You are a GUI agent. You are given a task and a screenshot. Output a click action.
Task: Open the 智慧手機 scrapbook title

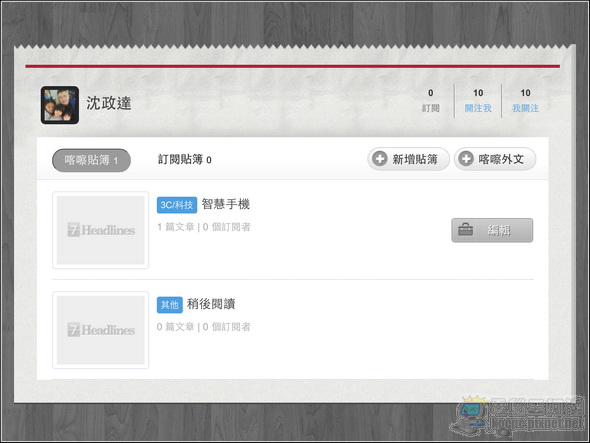pos(225,204)
